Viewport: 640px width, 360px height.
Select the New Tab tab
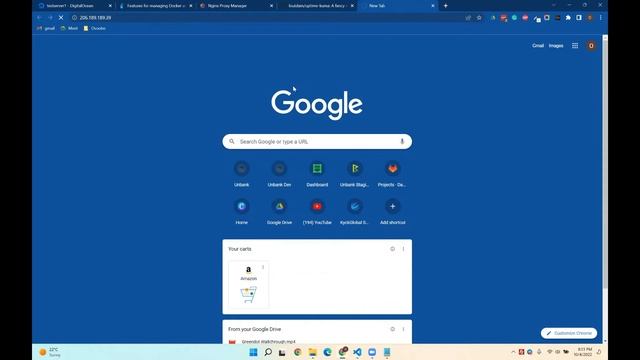pyautogui.click(x=397, y=6)
